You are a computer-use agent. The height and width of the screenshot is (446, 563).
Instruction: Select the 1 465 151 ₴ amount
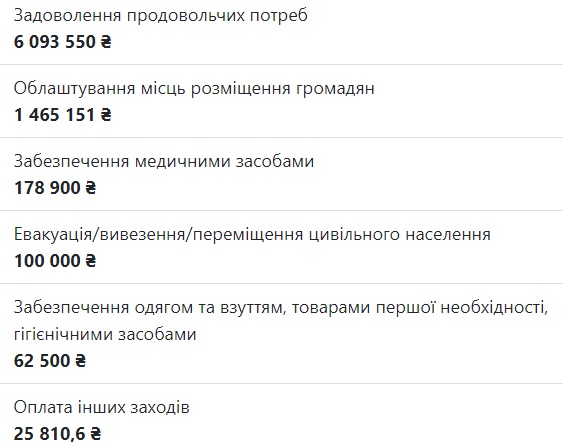click(63, 115)
